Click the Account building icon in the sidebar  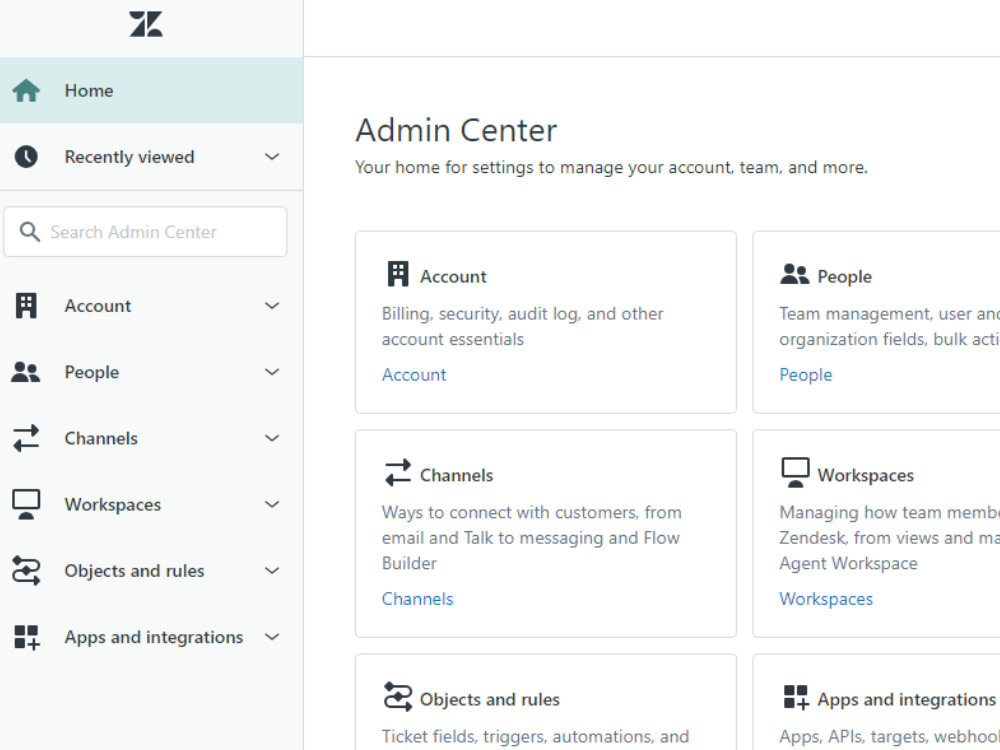[x=25, y=305]
